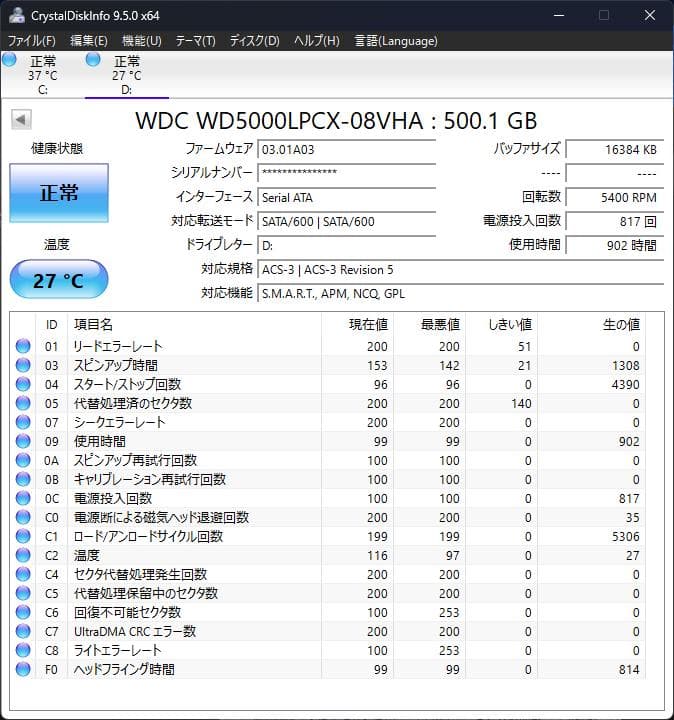This screenshot has width=674, height=720.
Task: Click status orb for 0B キャリブレーション再試行回数
Action: [x=23, y=479]
